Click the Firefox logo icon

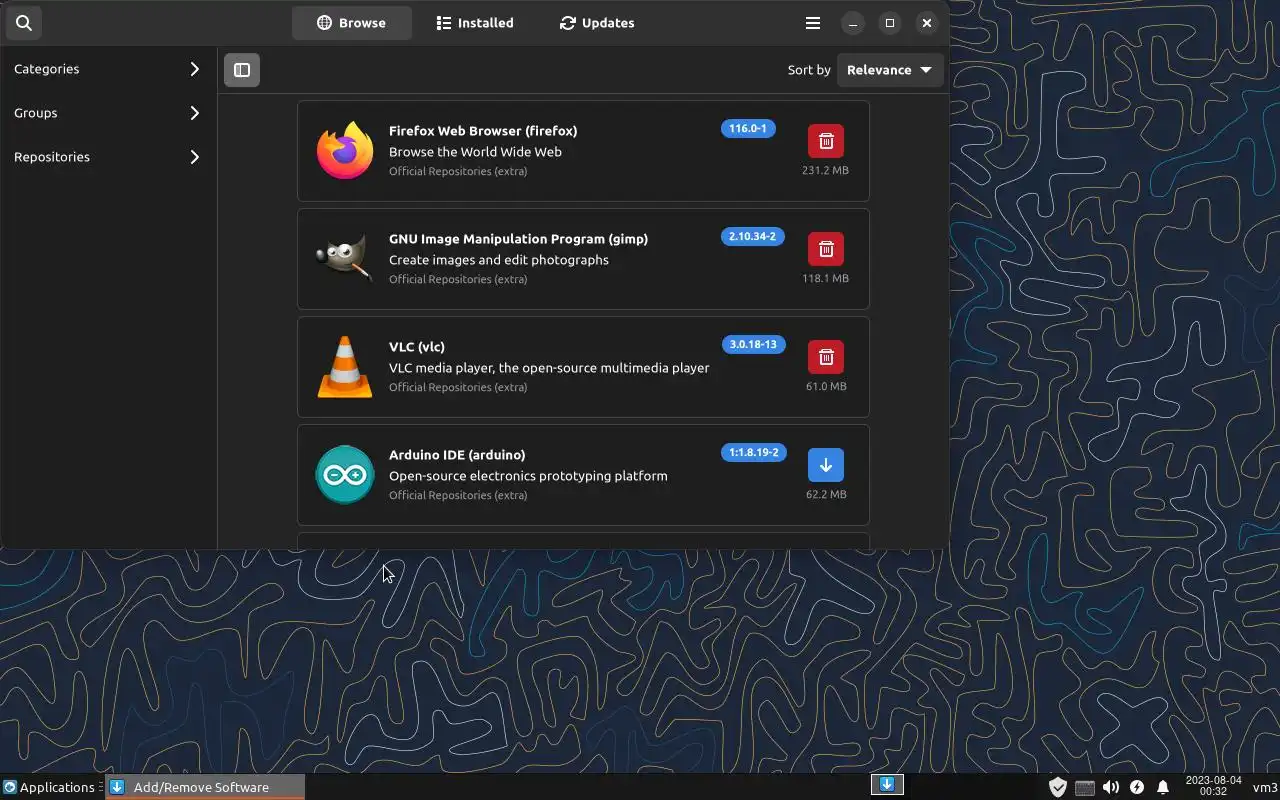[345, 151]
